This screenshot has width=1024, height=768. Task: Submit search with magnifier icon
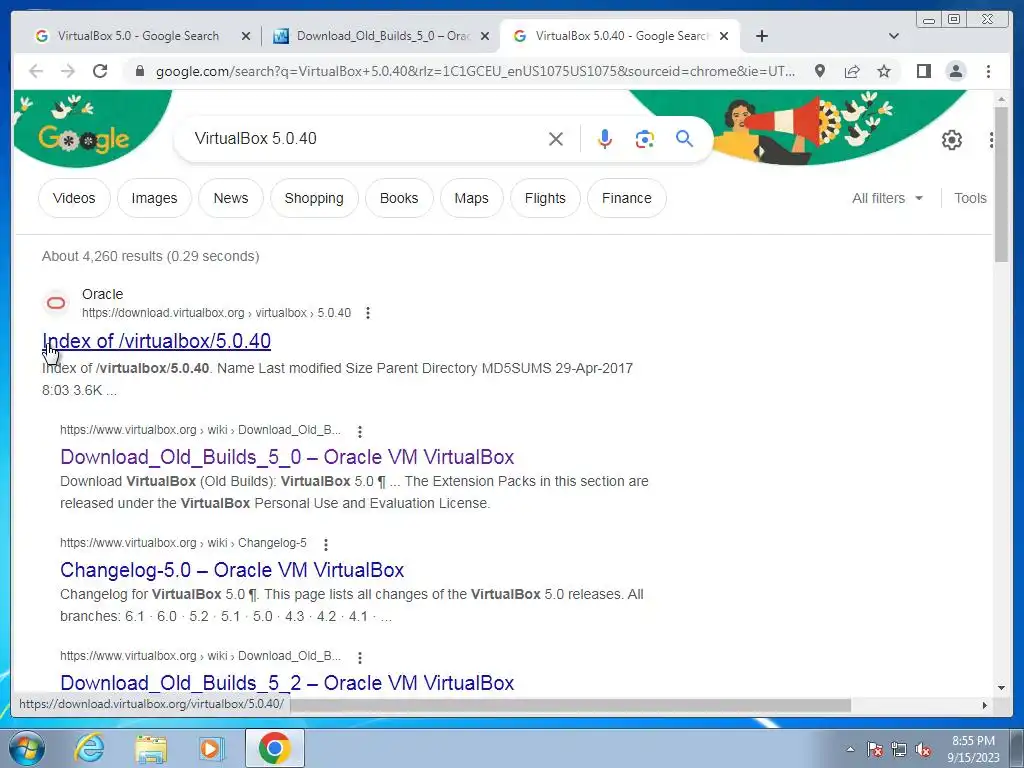pos(684,138)
